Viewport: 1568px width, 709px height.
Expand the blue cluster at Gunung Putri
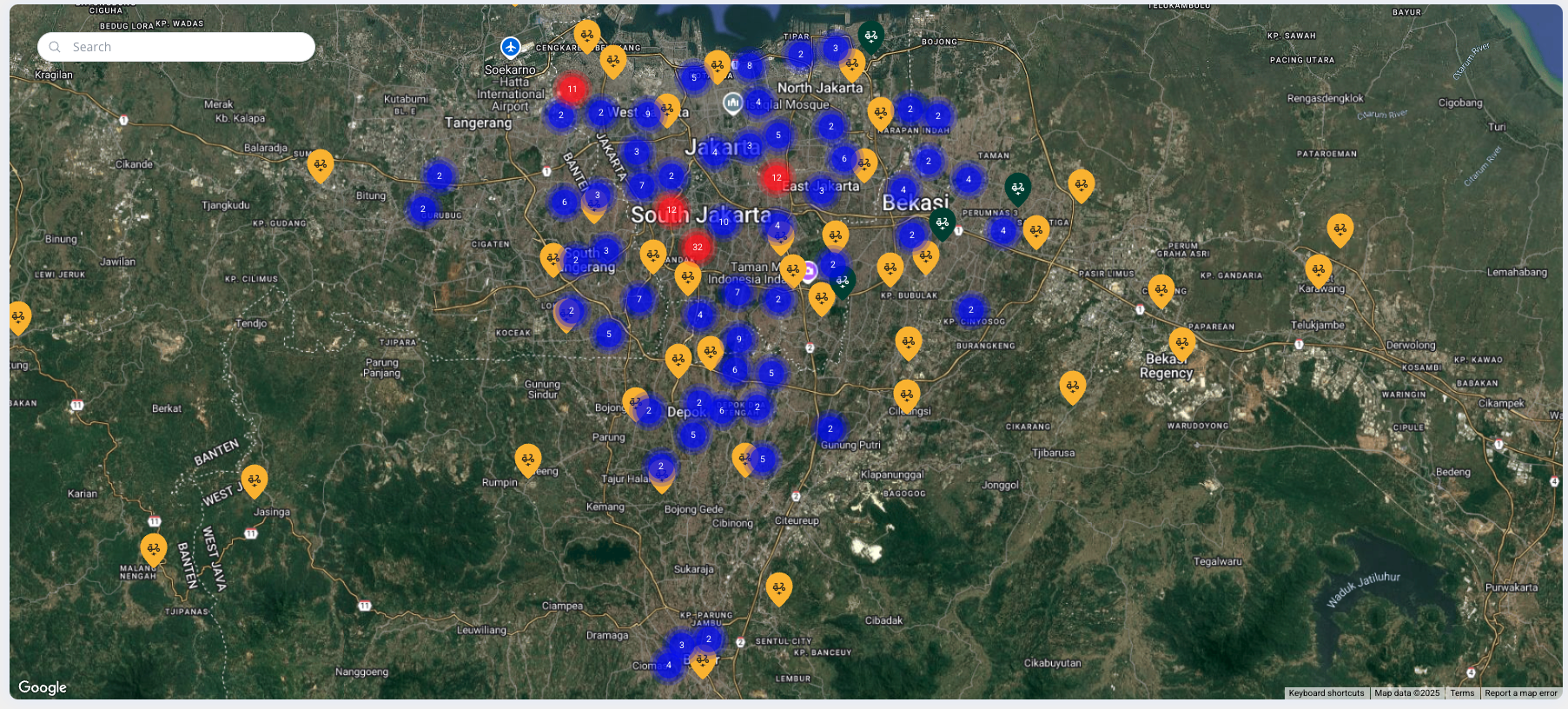point(830,428)
